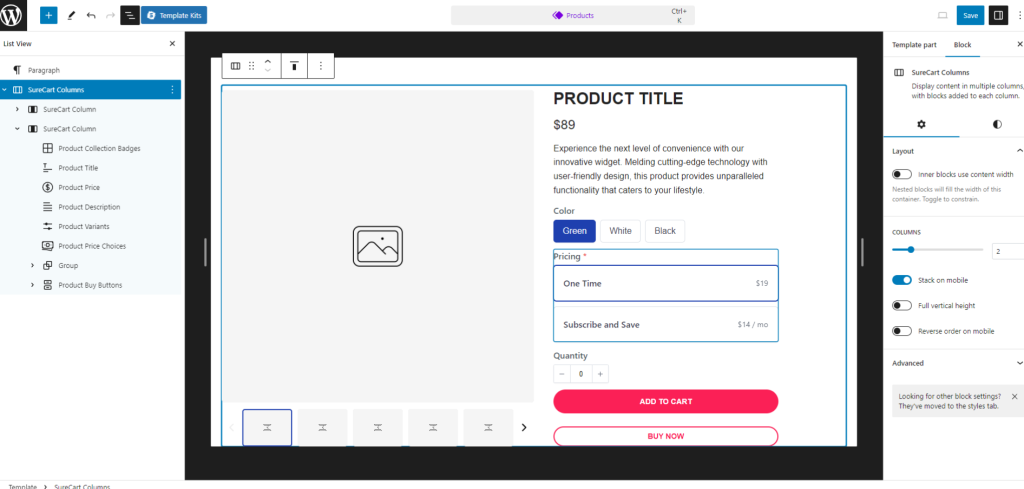Select the first gallery thumbnail
This screenshot has width=1024, height=489.
[x=267, y=428]
